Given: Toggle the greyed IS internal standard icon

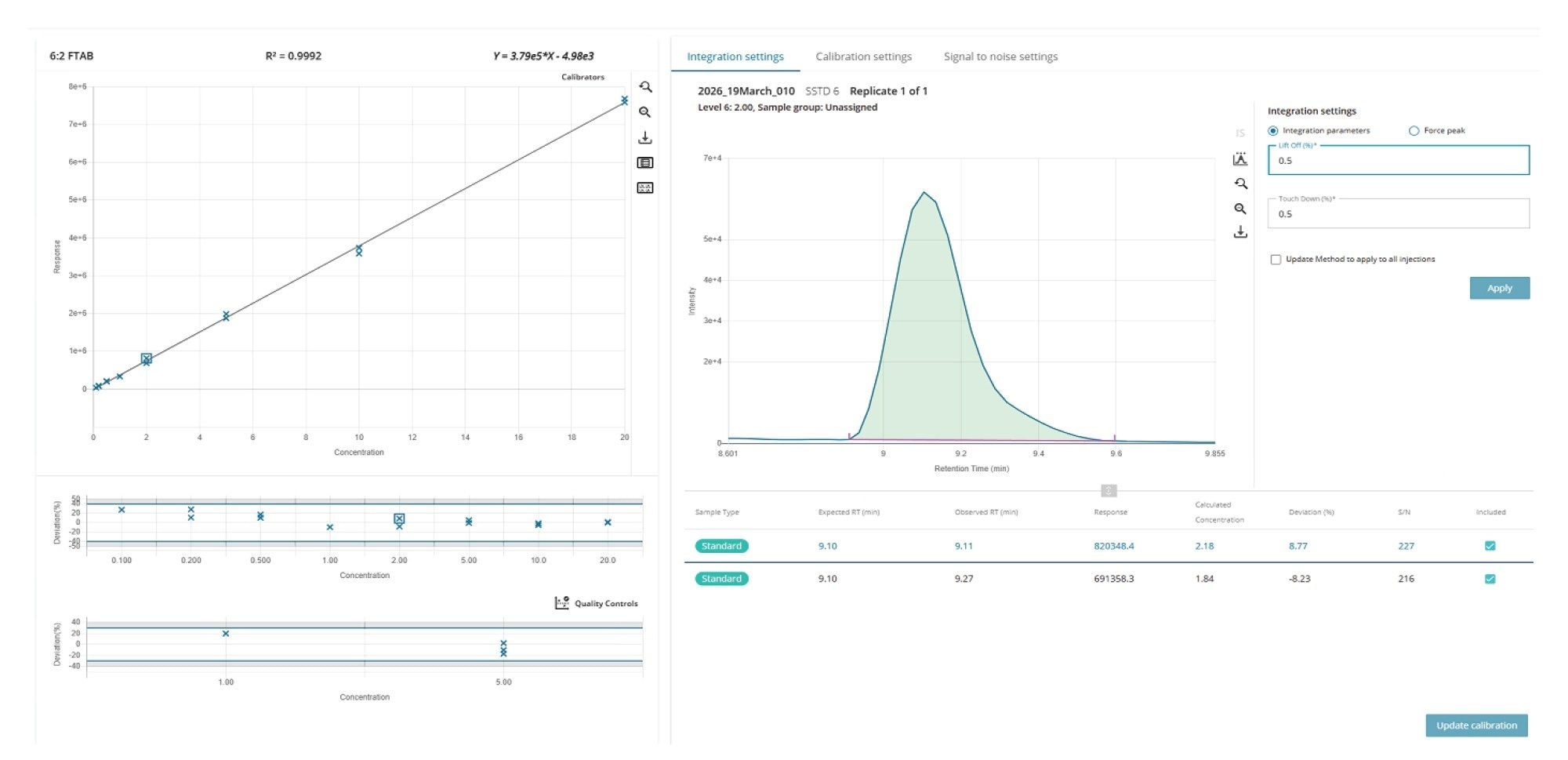Looking at the screenshot, I should (1240, 133).
